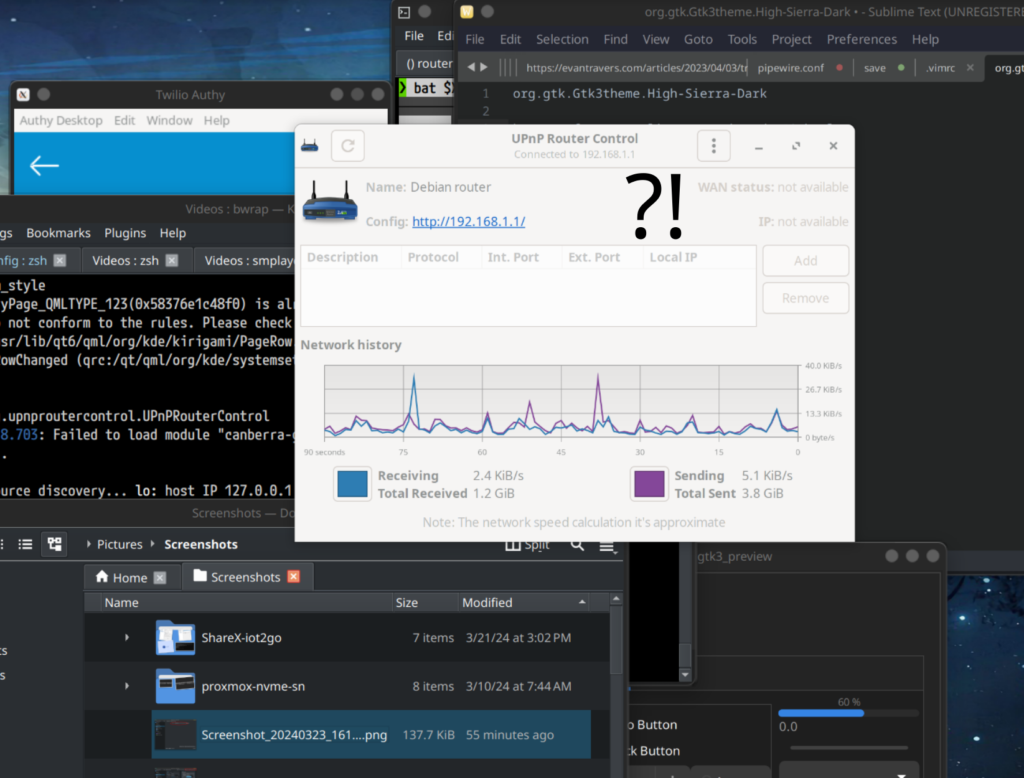Close the Screenshots tab in file manager

[293, 577]
